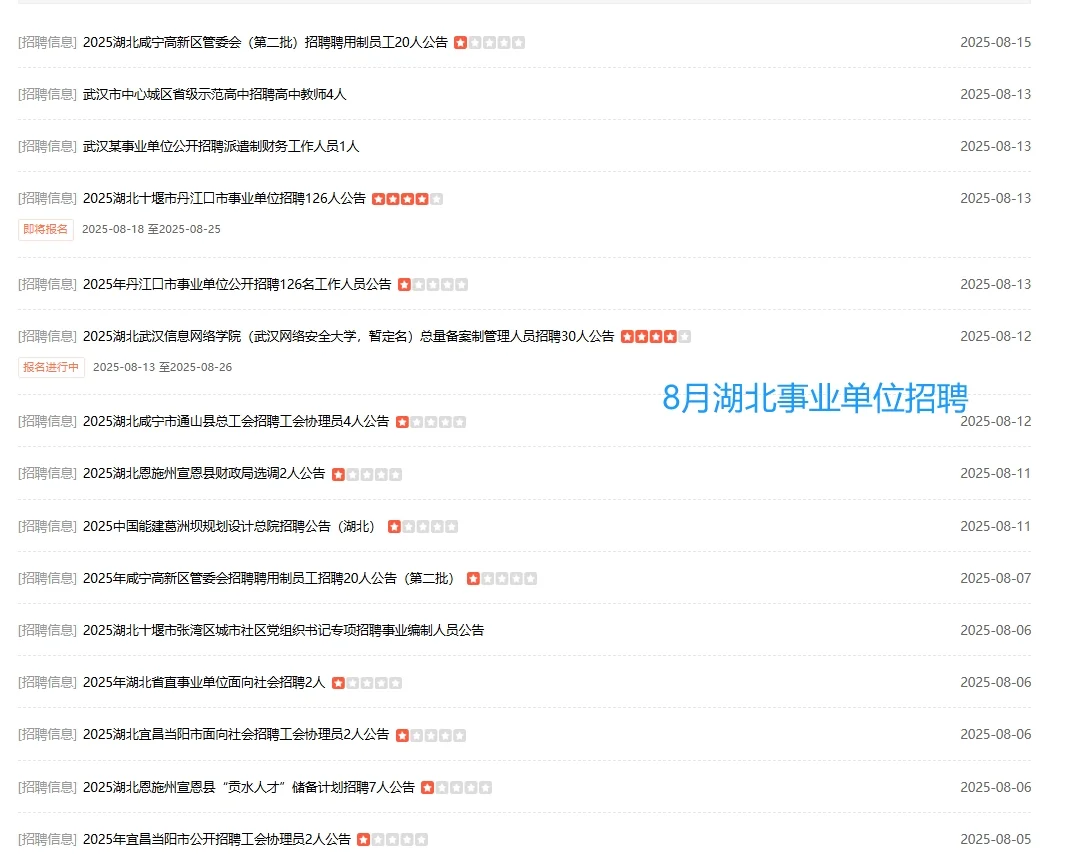Open 2025湖北宜昌当阳市面向社会招聘工会协理员2人公告
This screenshot has height=862, width=1073.
click(235, 734)
